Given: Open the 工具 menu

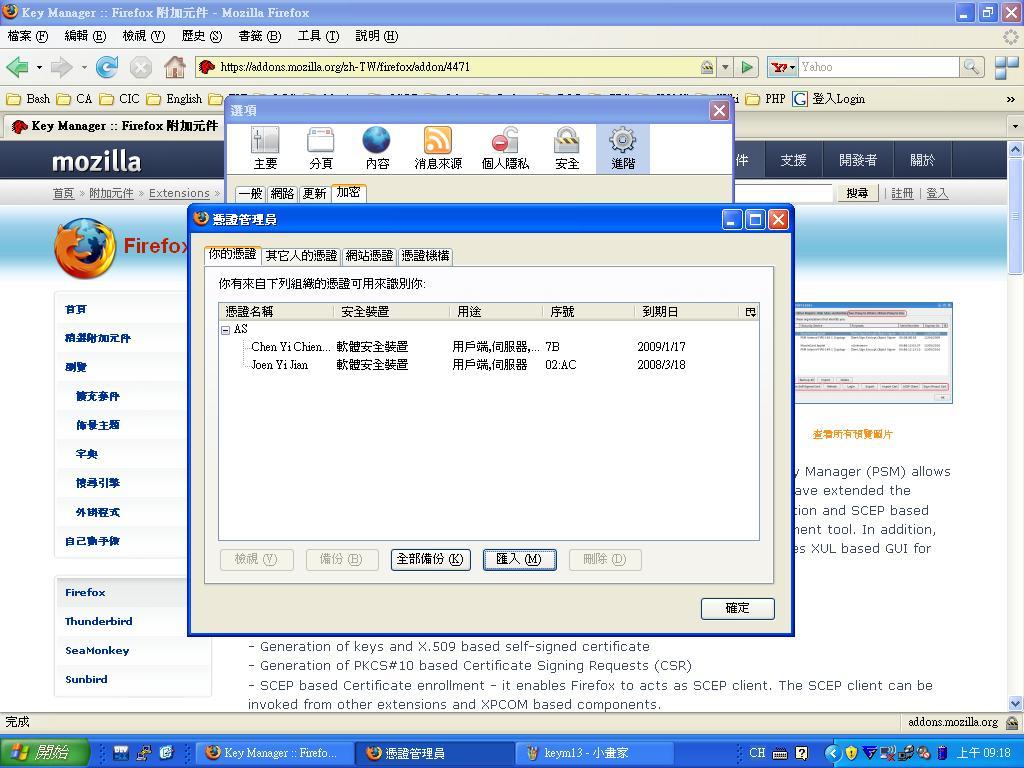Looking at the screenshot, I should [318, 36].
